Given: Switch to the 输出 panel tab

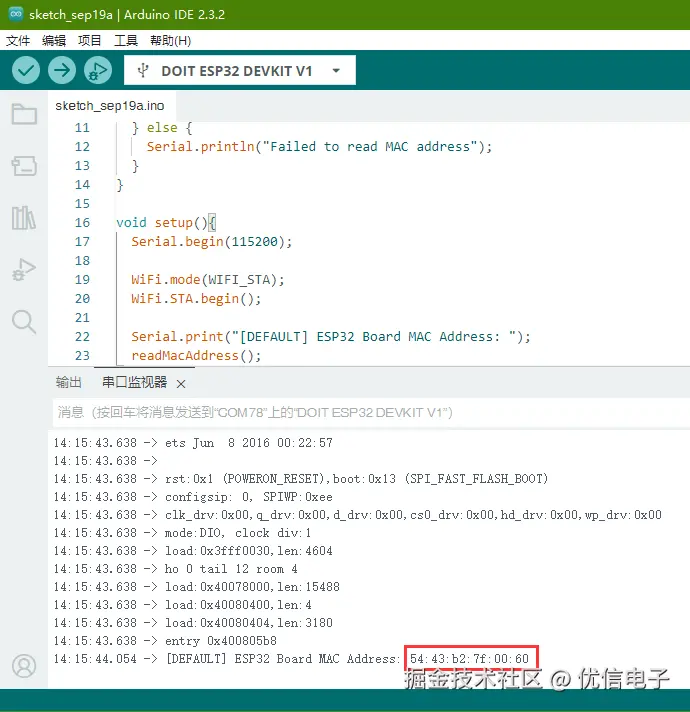Looking at the screenshot, I should [69, 382].
